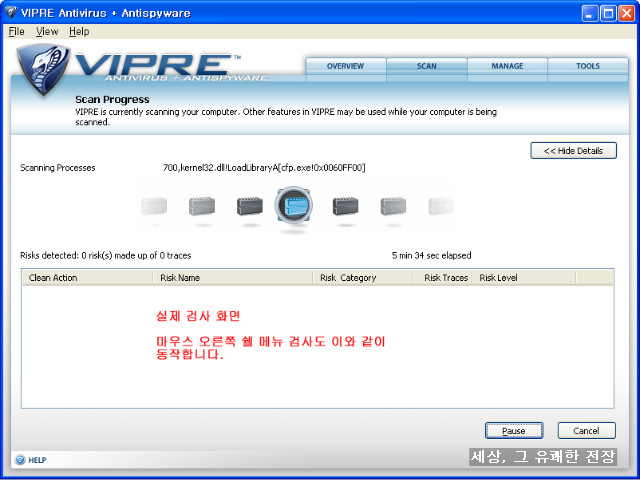Click the blue question mark help icon
Image resolution: width=640 pixels, height=480 pixels.
[20, 460]
